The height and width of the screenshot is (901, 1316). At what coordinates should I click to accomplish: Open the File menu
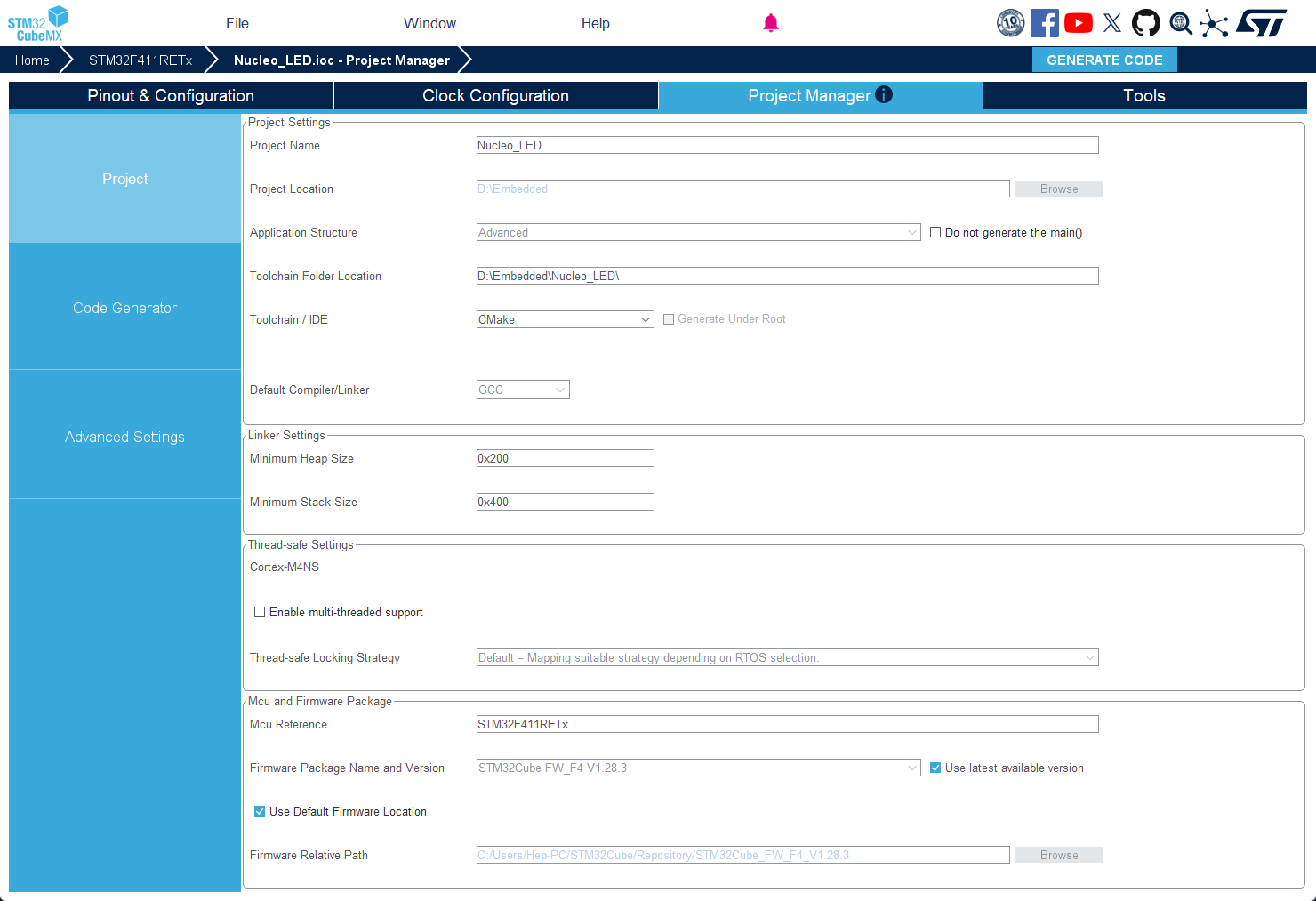[237, 23]
